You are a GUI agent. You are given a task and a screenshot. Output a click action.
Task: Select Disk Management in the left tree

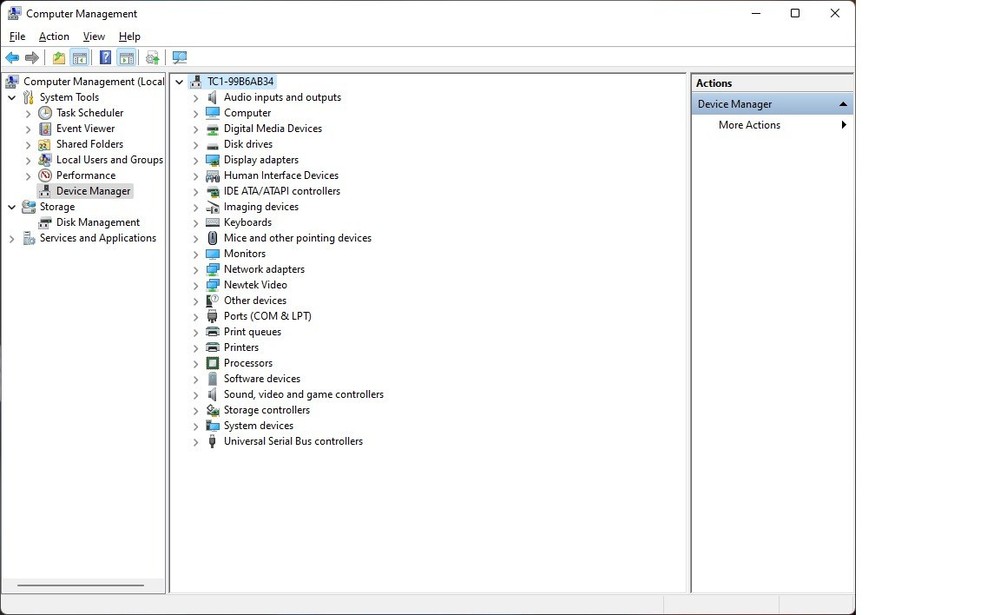click(97, 223)
